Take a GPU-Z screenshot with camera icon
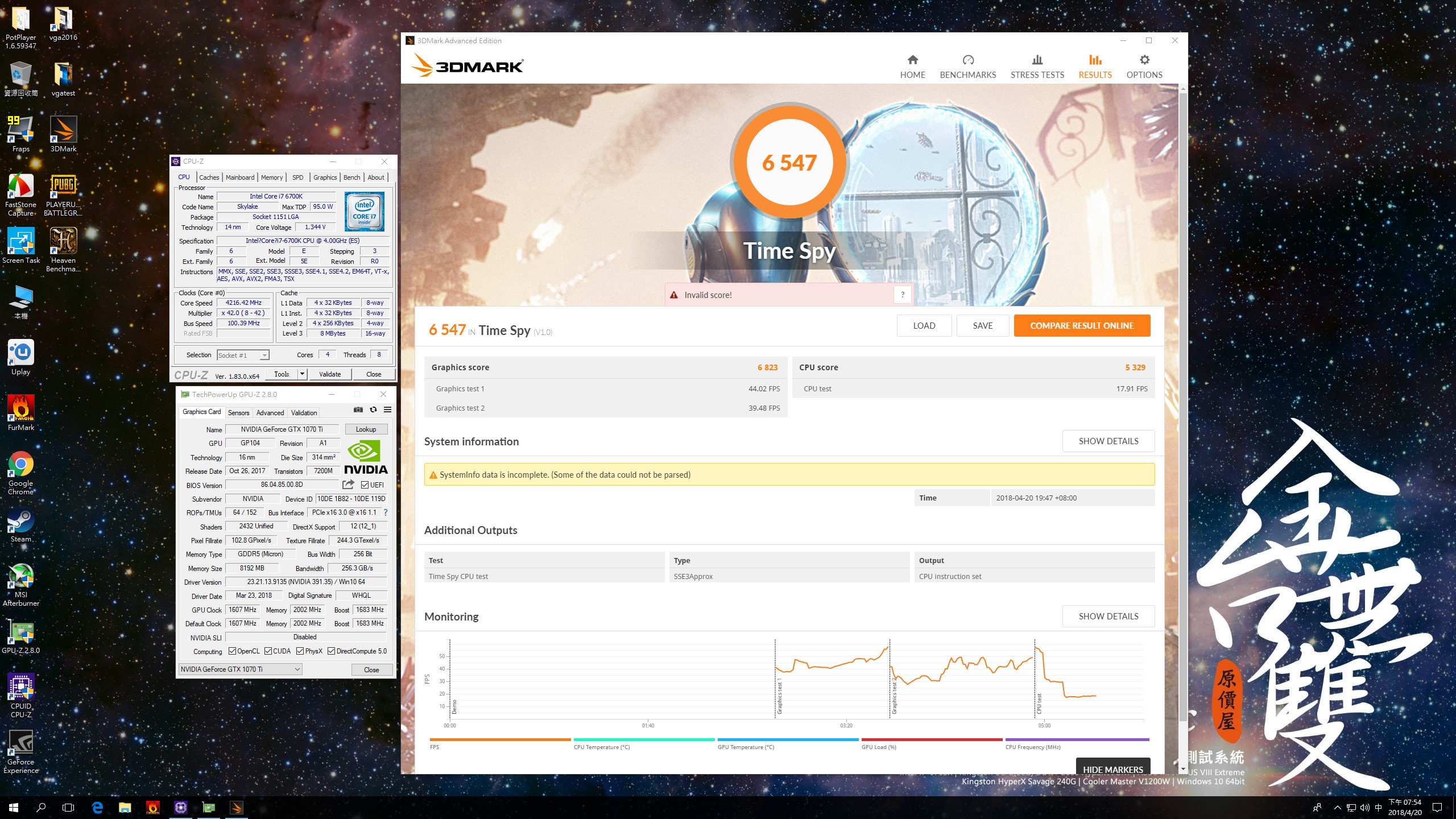The image size is (1456, 819). [x=358, y=409]
